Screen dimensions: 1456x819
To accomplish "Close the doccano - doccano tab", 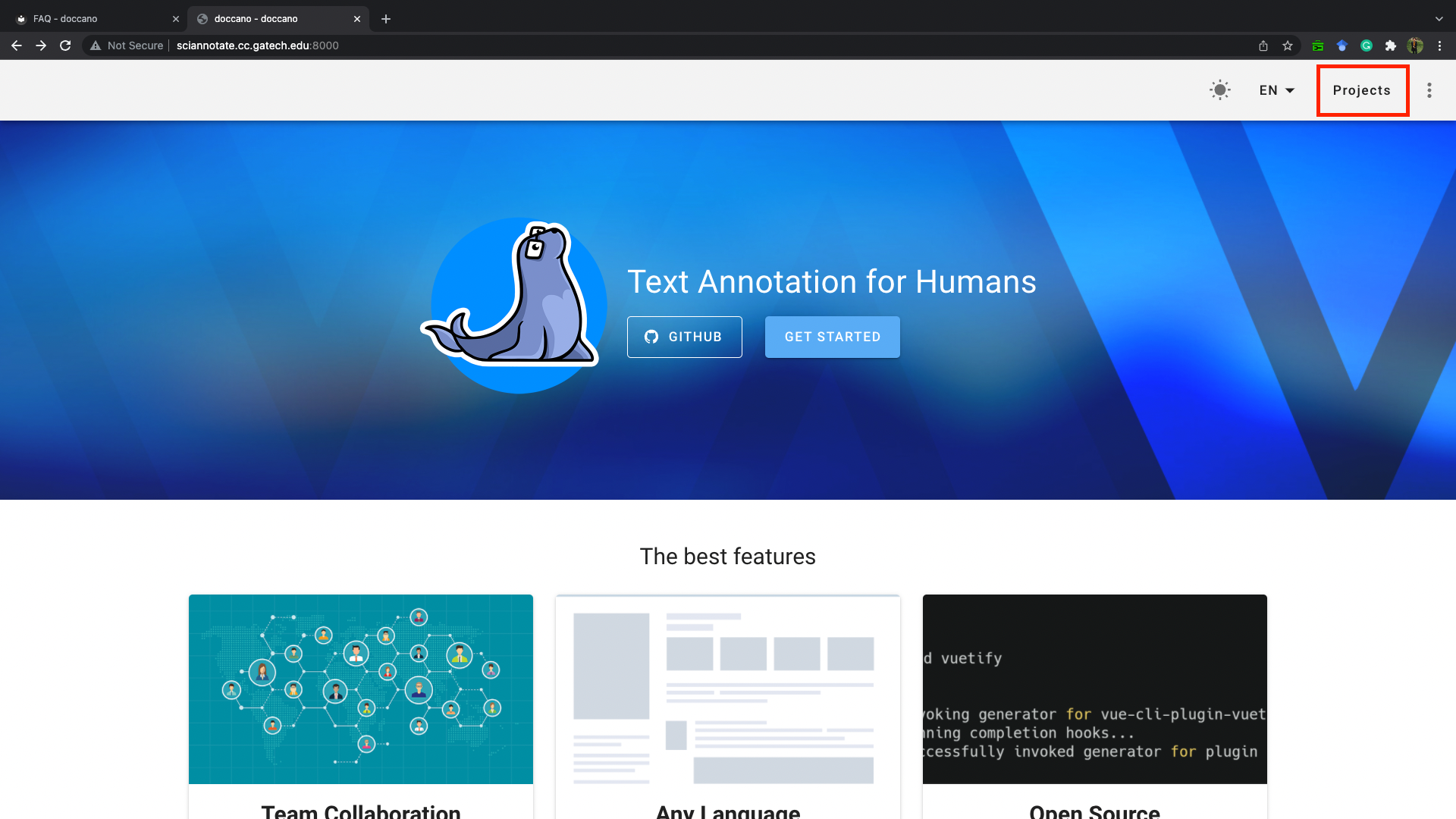I will point(357,19).
